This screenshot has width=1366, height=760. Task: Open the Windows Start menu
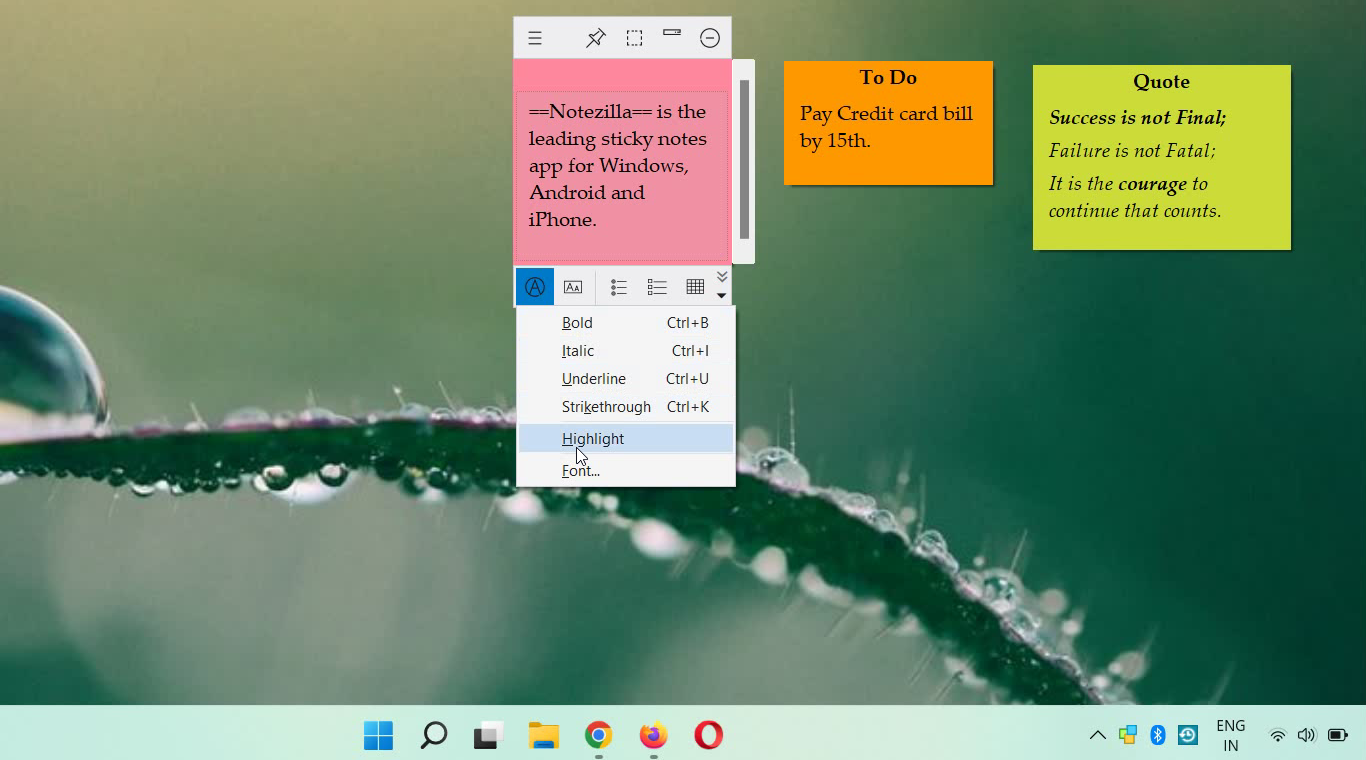[x=378, y=736]
